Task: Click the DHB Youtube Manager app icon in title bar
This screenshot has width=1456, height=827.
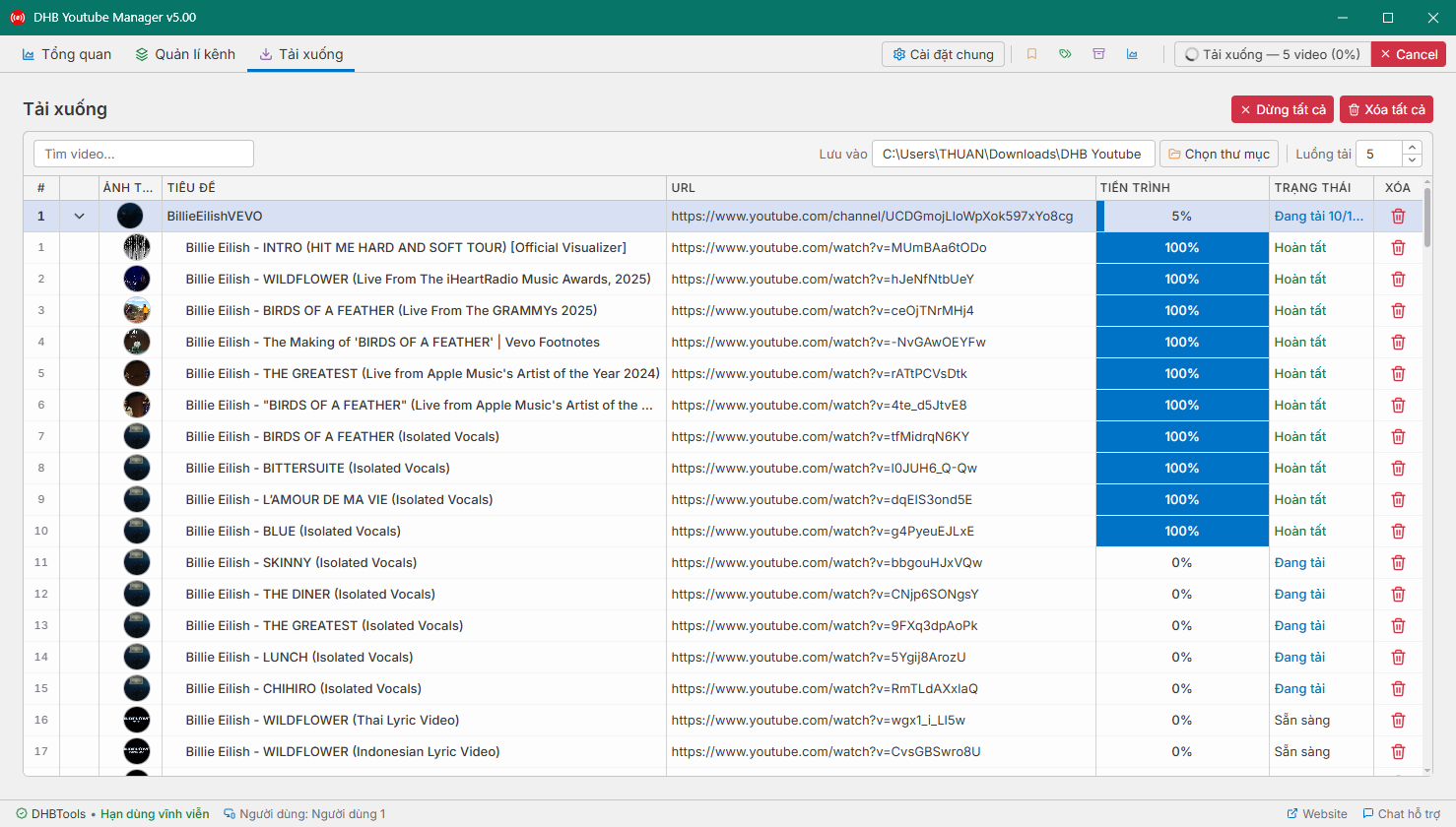Action: tap(17, 18)
